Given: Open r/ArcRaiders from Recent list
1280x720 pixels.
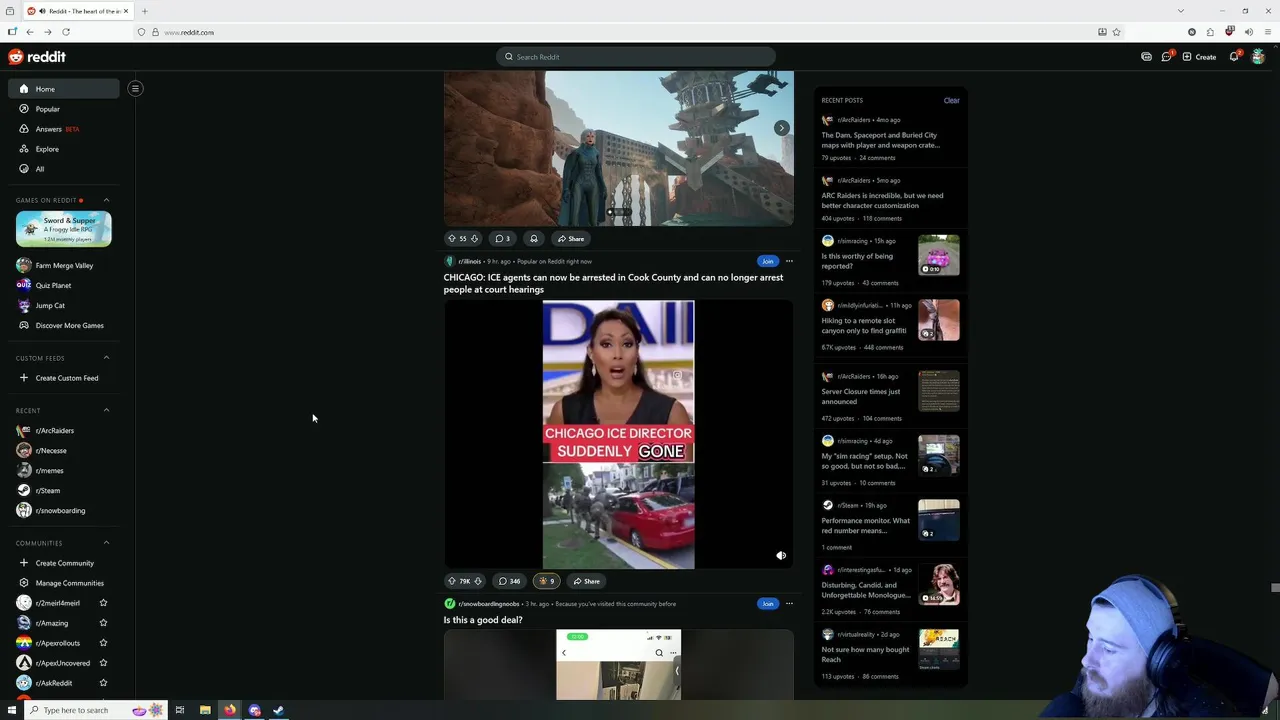Looking at the screenshot, I should point(64,430).
